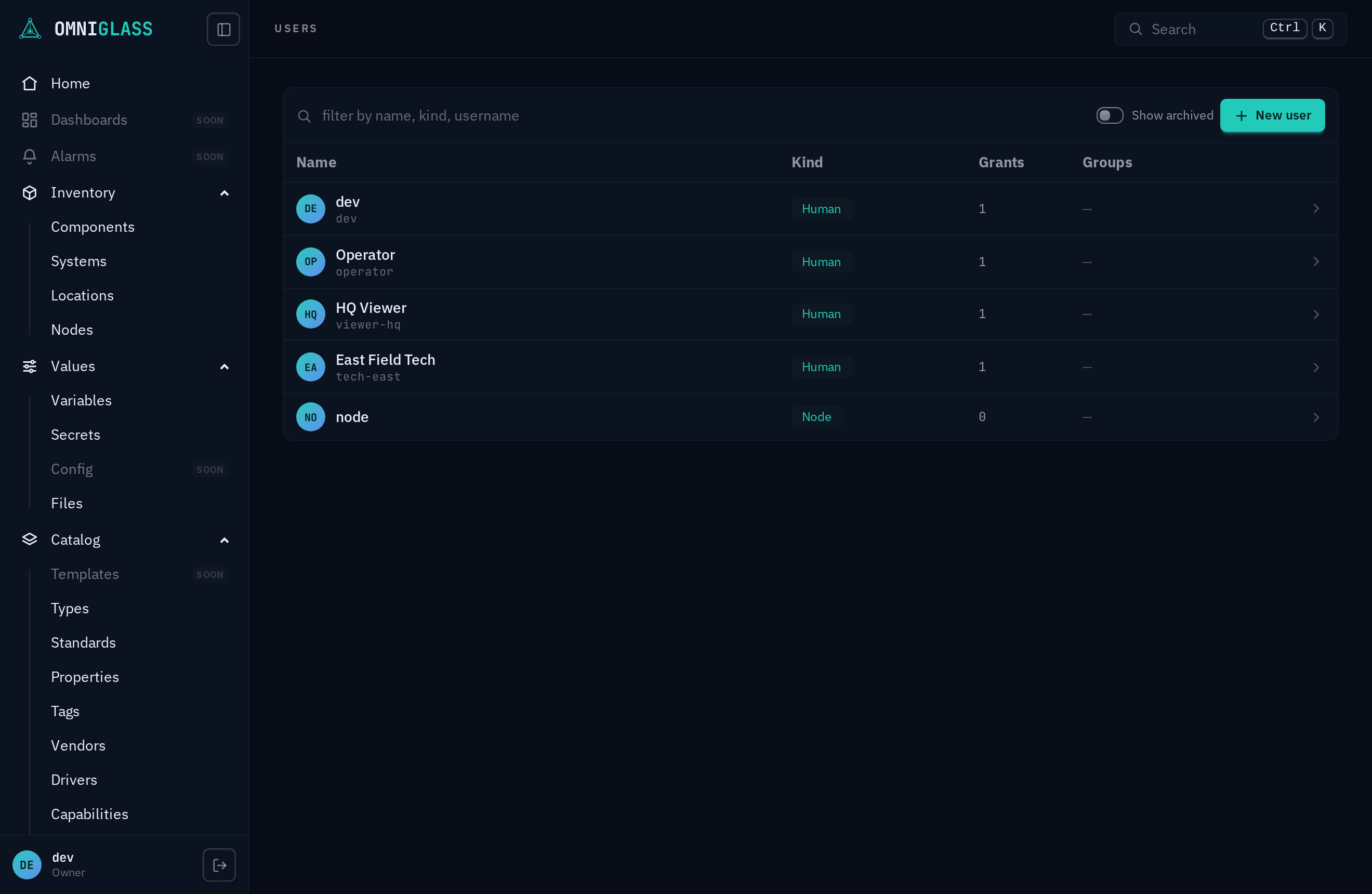Click the NO avatar for node user
The image size is (1372, 894).
pyautogui.click(x=311, y=417)
